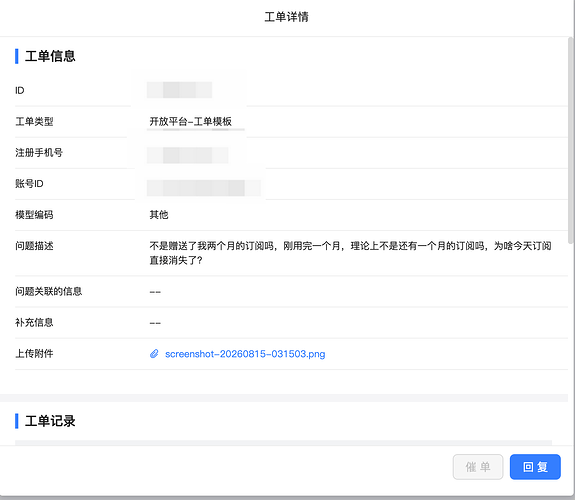The height and width of the screenshot is (500, 575).
Task: Click the blue 回复 reply button
Action: click(x=535, y=467)
